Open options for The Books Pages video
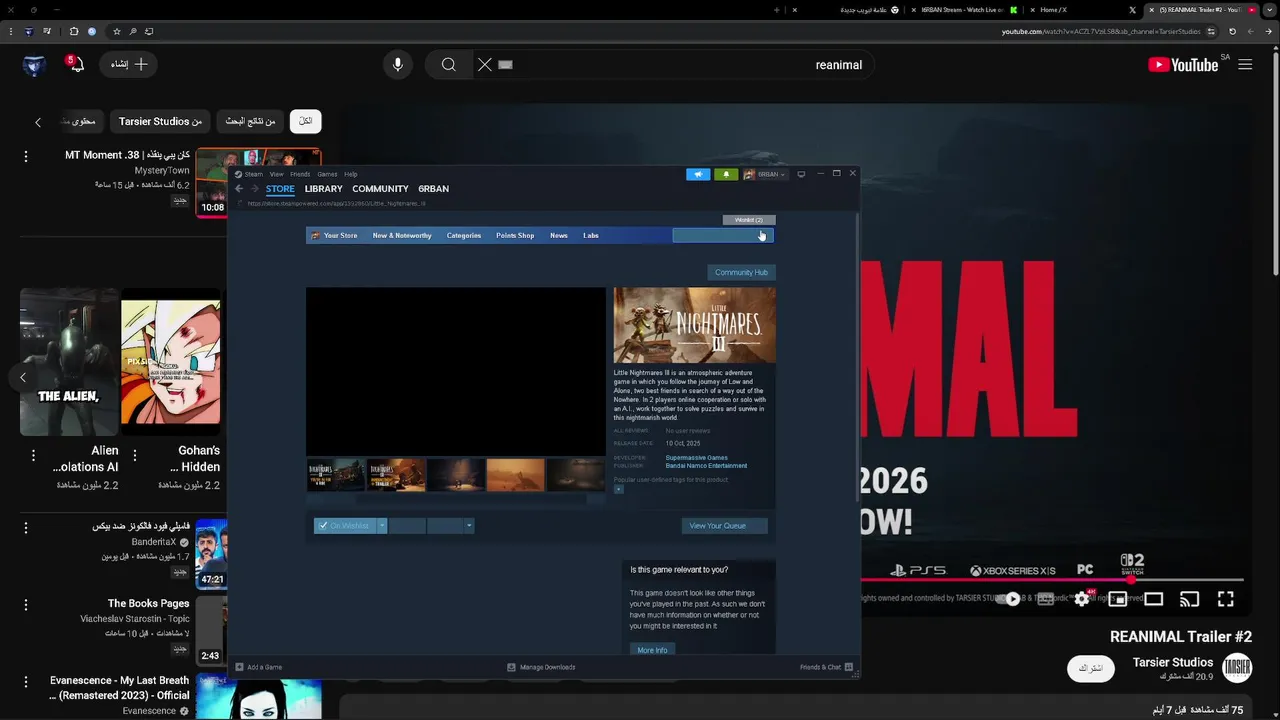 [x=26, y=604]
